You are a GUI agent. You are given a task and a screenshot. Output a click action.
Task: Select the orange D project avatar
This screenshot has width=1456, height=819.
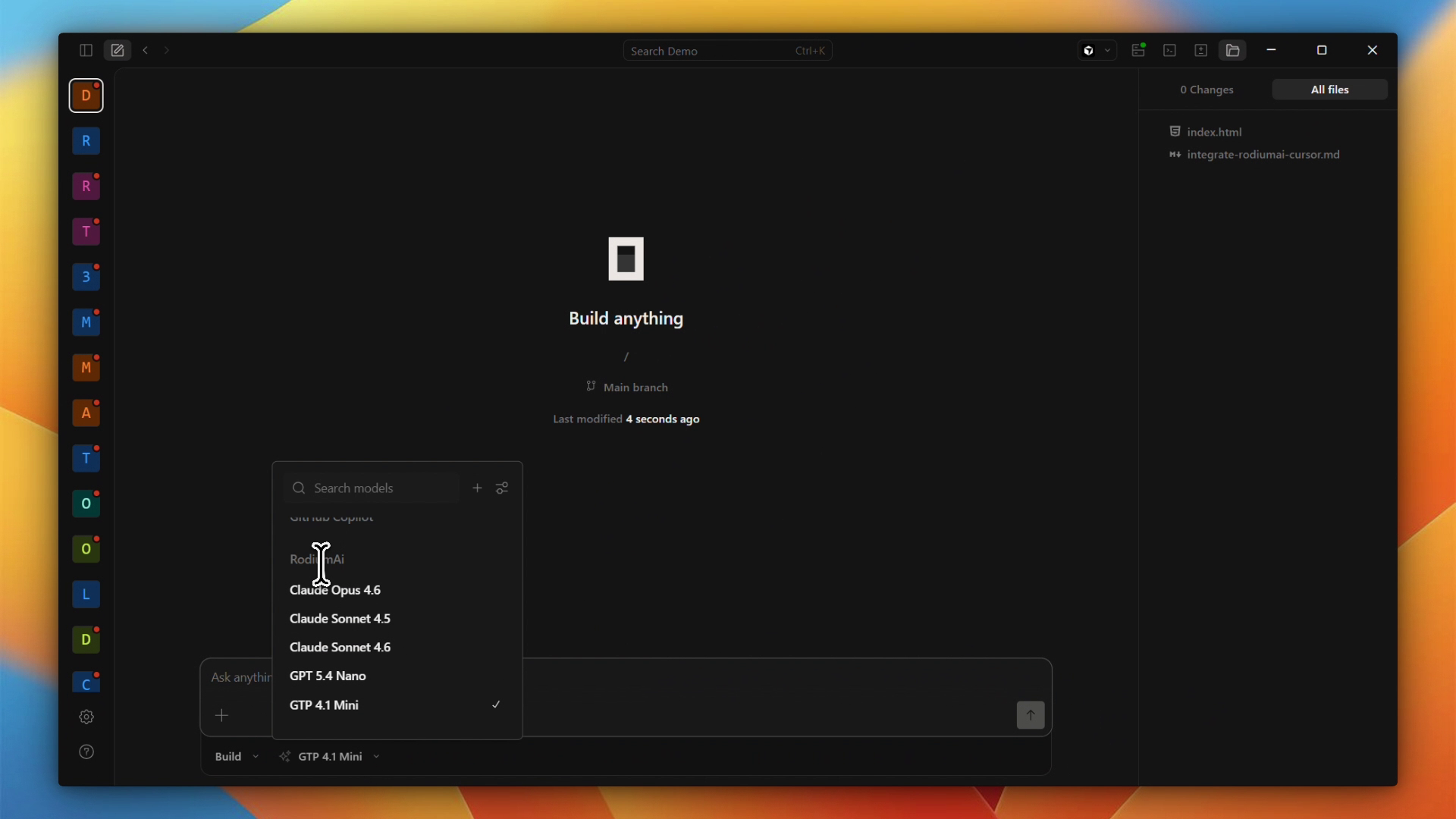(x=86, y=96)
